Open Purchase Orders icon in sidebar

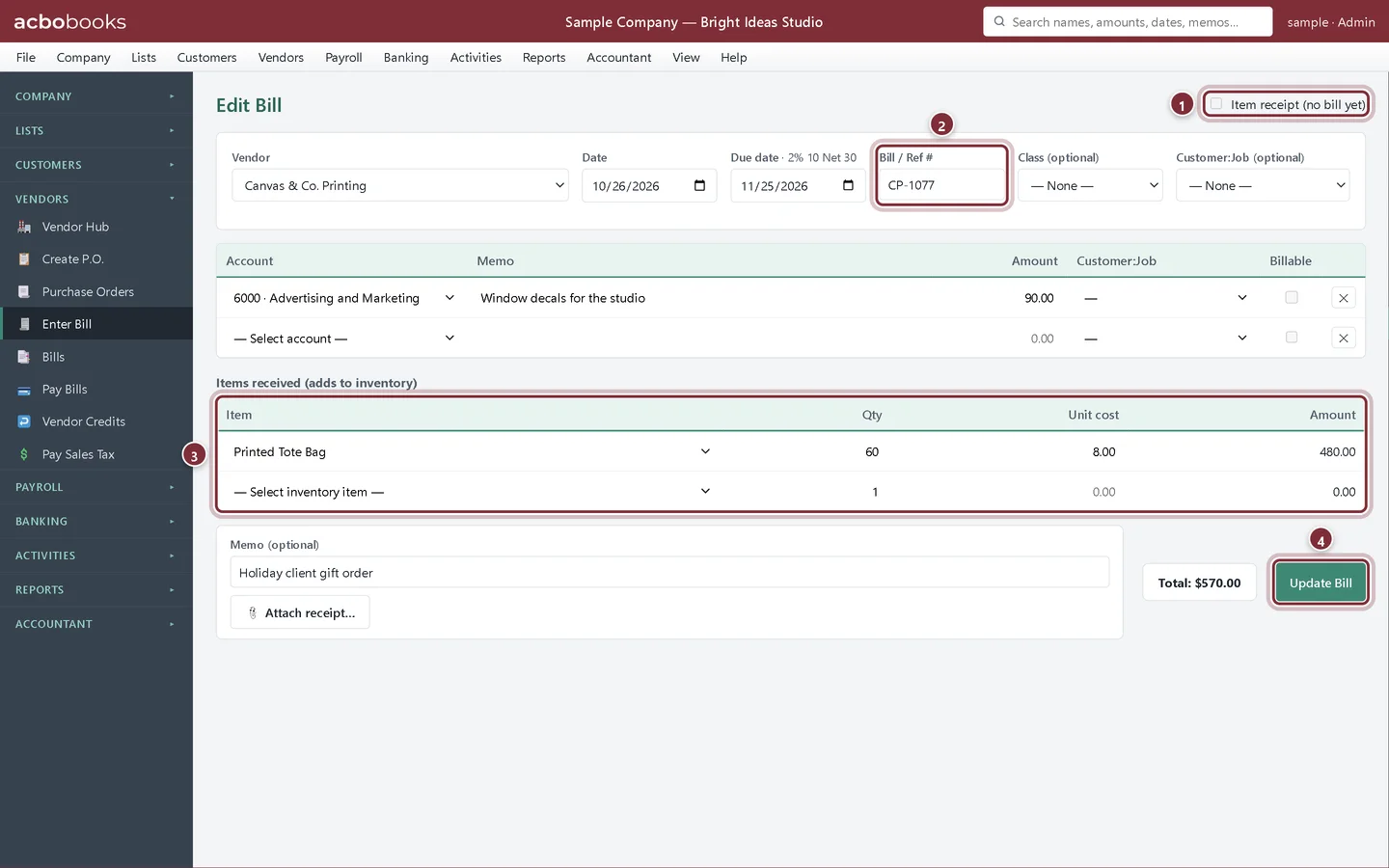click(x=24, y=292)
